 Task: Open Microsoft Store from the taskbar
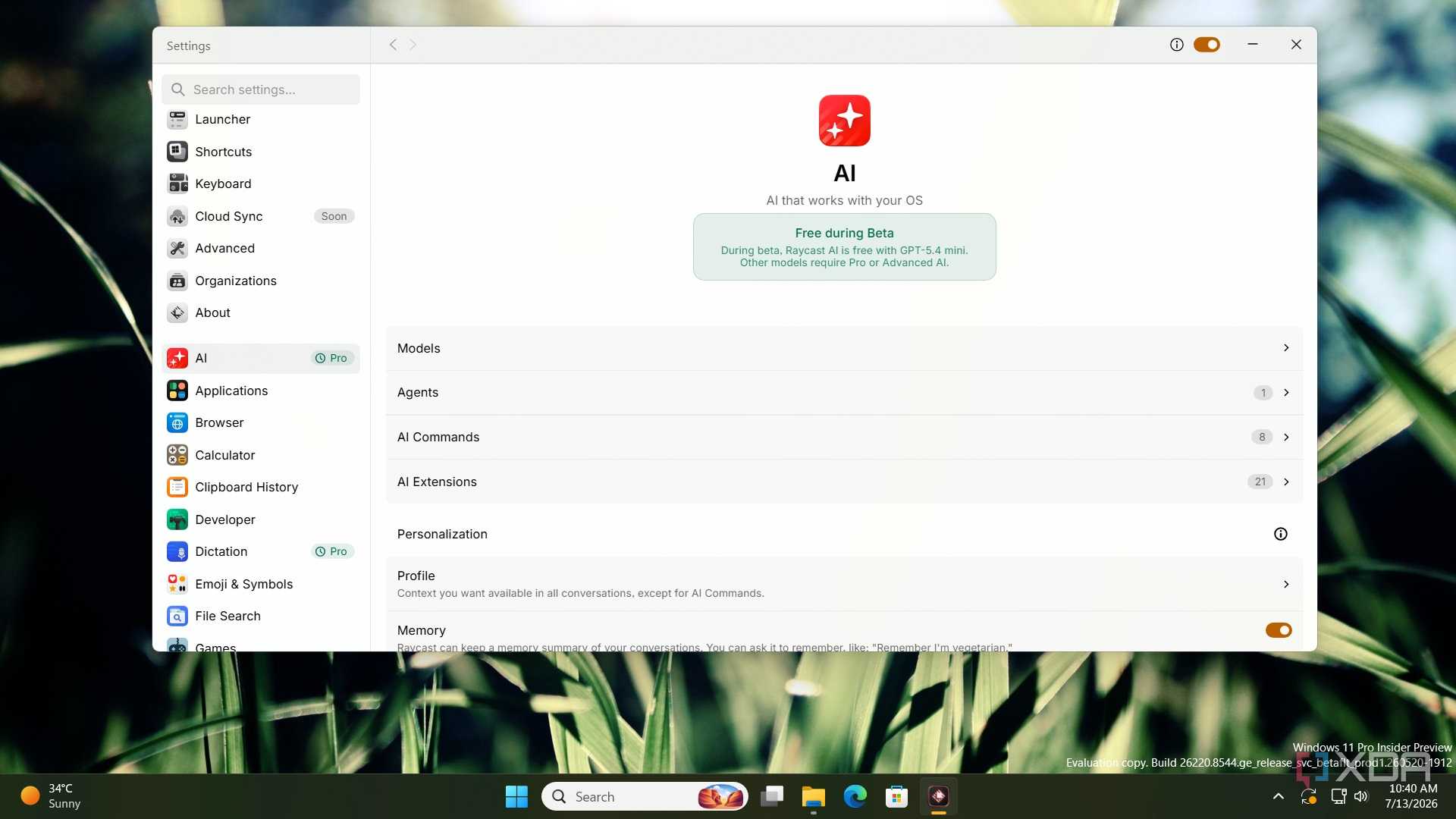[x=896, y=796]
